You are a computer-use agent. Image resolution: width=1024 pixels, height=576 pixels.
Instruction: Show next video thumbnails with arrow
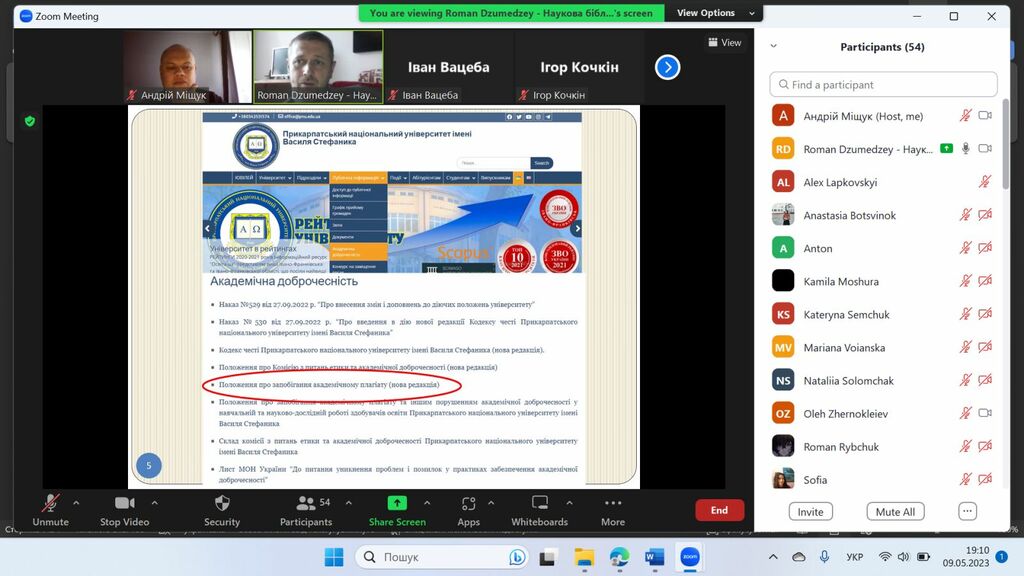[667, 67]
